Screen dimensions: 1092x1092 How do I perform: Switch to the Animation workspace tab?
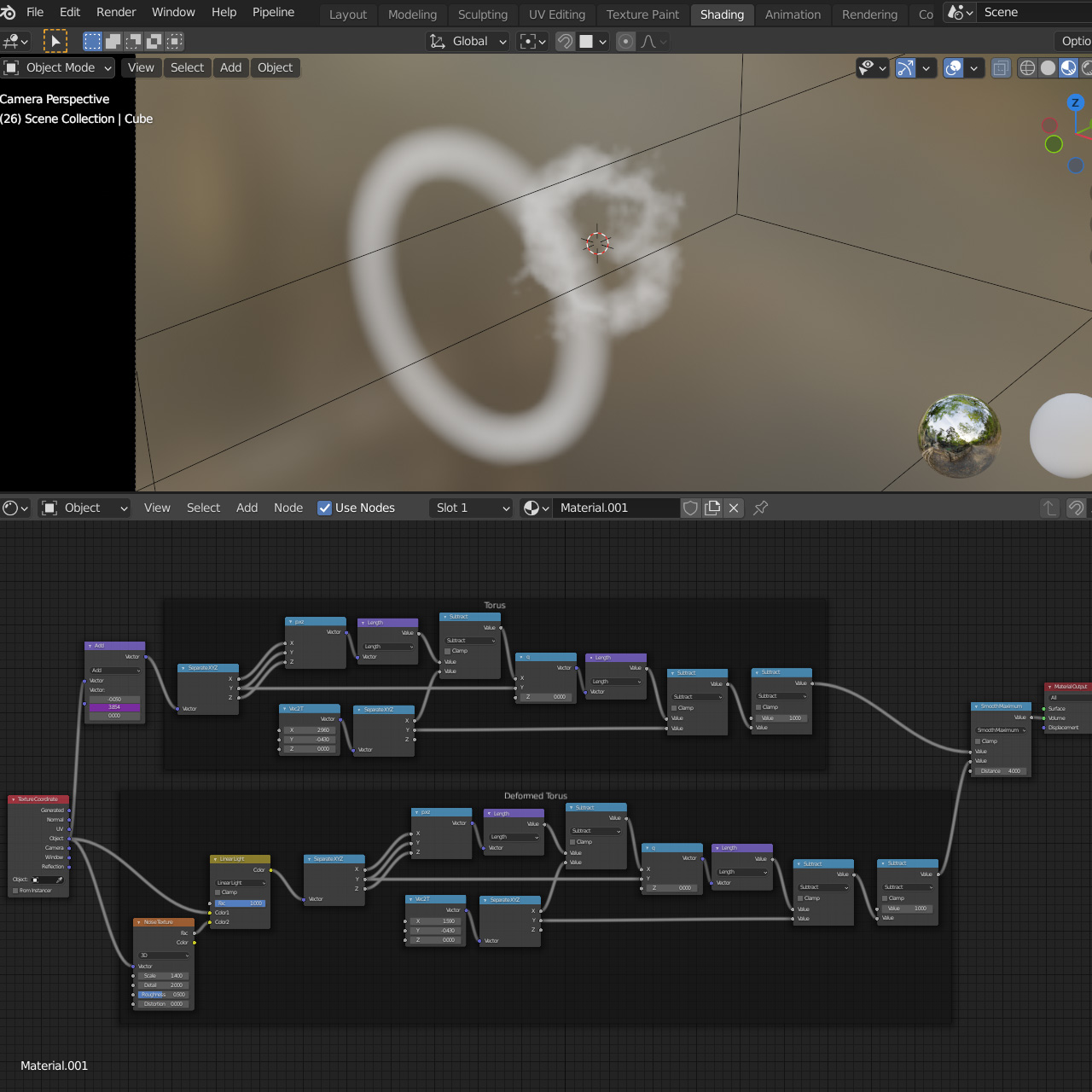[792, 14]
